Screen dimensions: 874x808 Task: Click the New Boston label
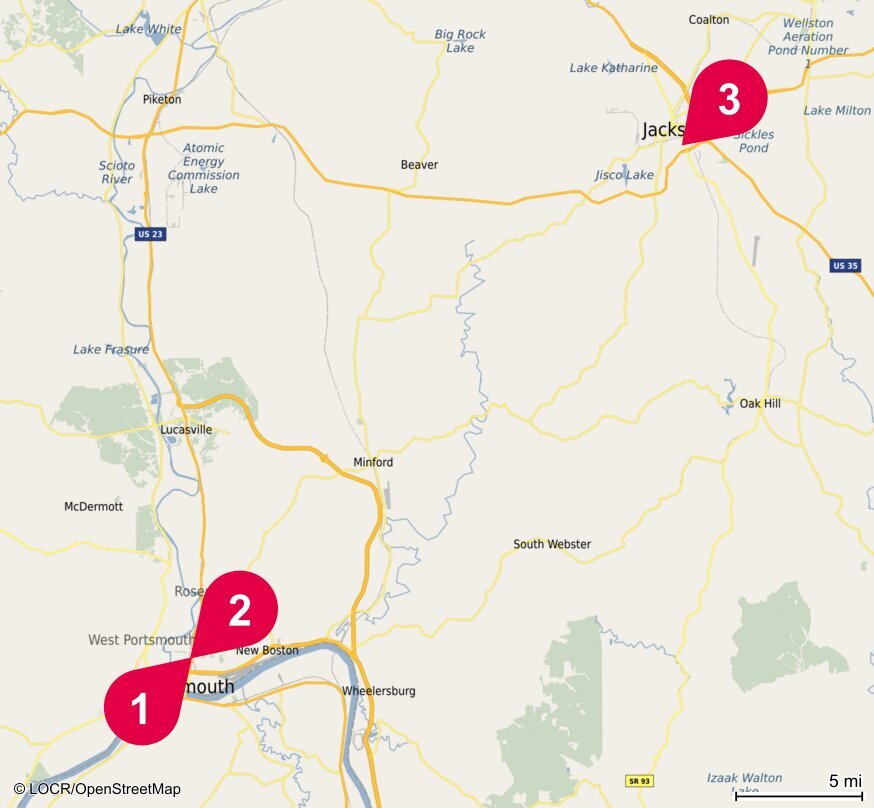pyautogui.click(x=267, y=650)
